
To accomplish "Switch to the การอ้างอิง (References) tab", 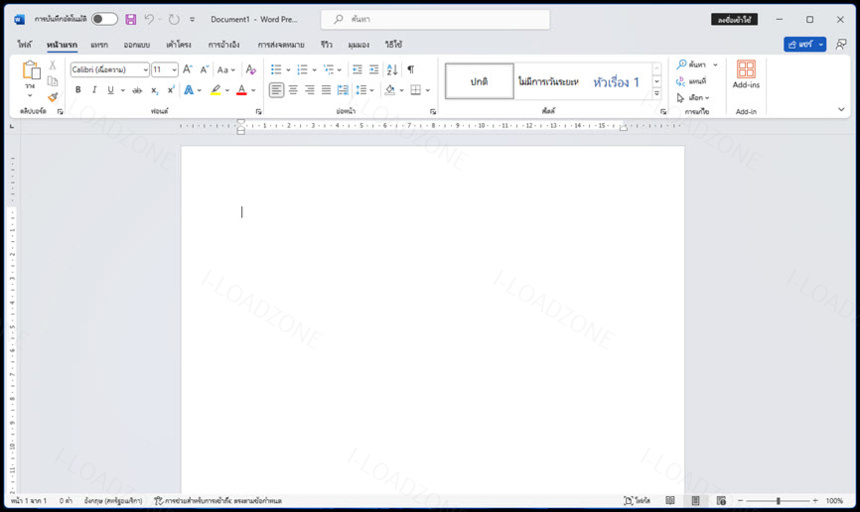I will click(x=224, y=44).
